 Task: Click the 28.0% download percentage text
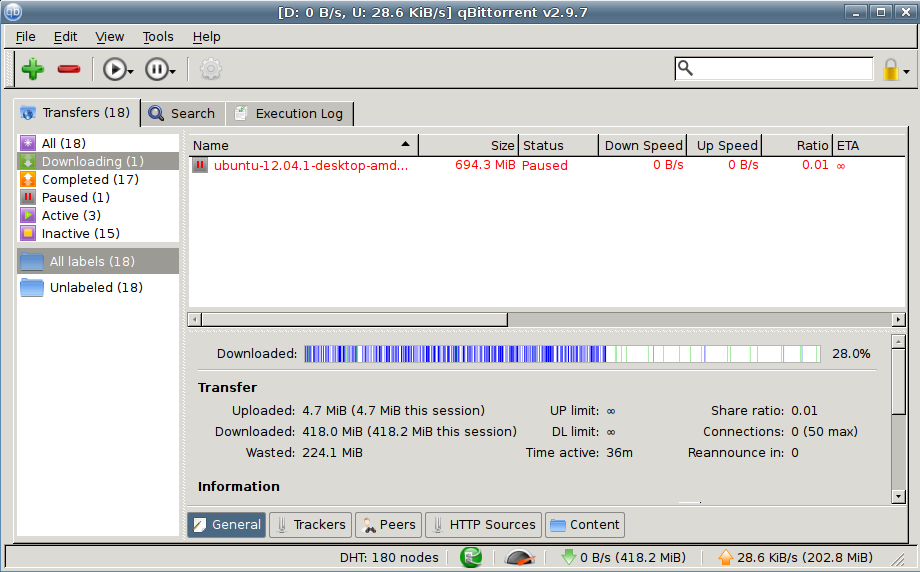pos(851,354)
